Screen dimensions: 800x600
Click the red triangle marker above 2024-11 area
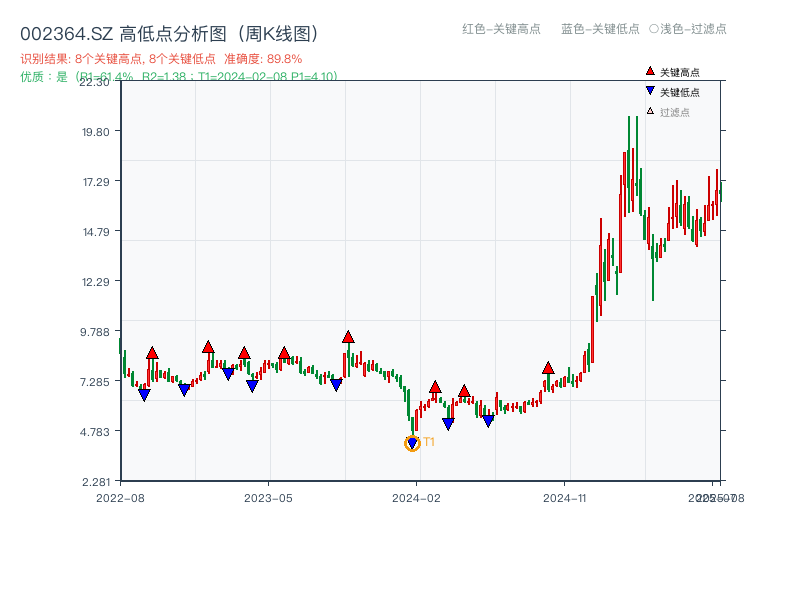pyautogui.click(x=548, y=368)
